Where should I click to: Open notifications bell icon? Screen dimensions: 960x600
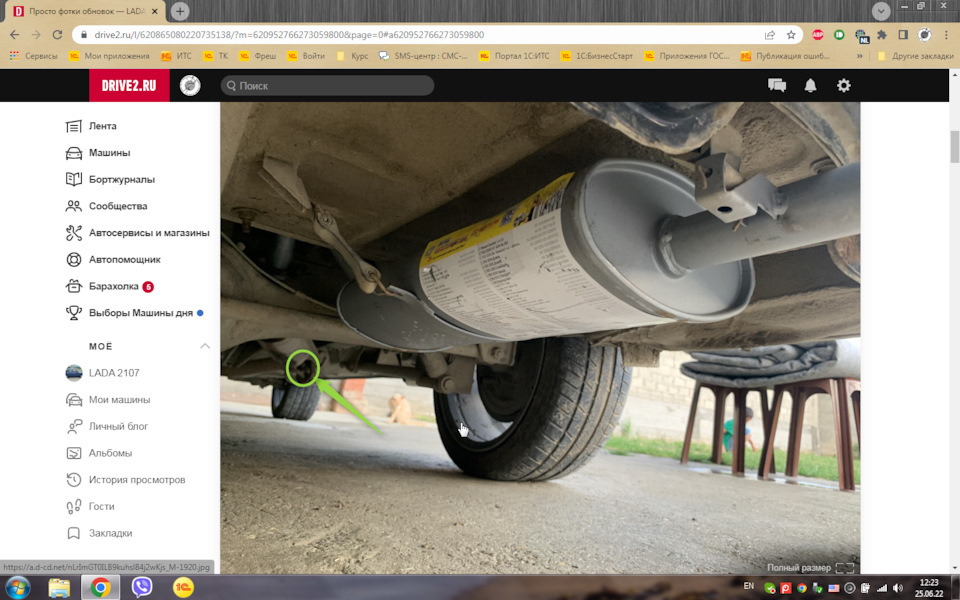coord(810,86)
